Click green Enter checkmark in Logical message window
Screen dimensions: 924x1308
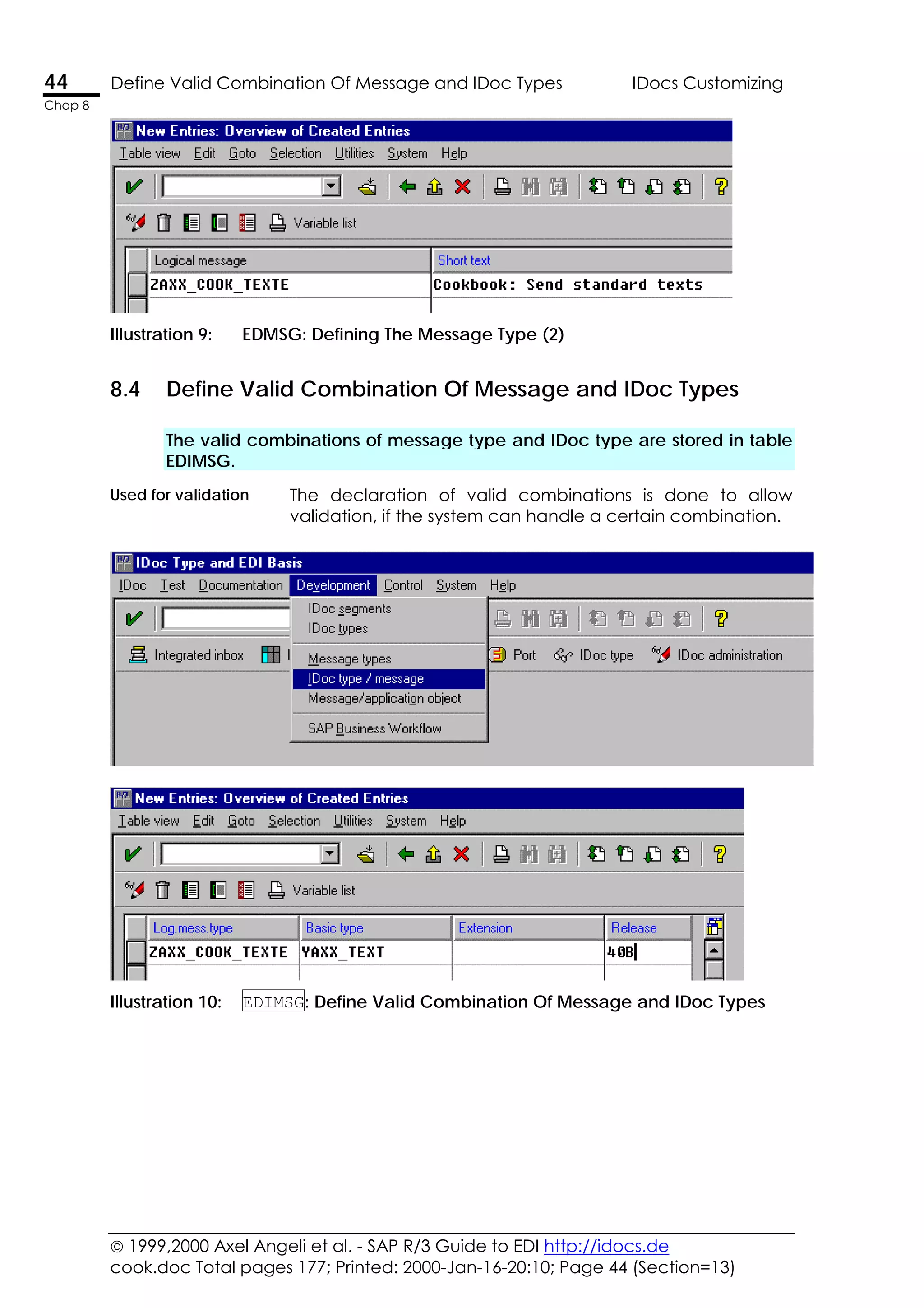[x=134, y=187]
